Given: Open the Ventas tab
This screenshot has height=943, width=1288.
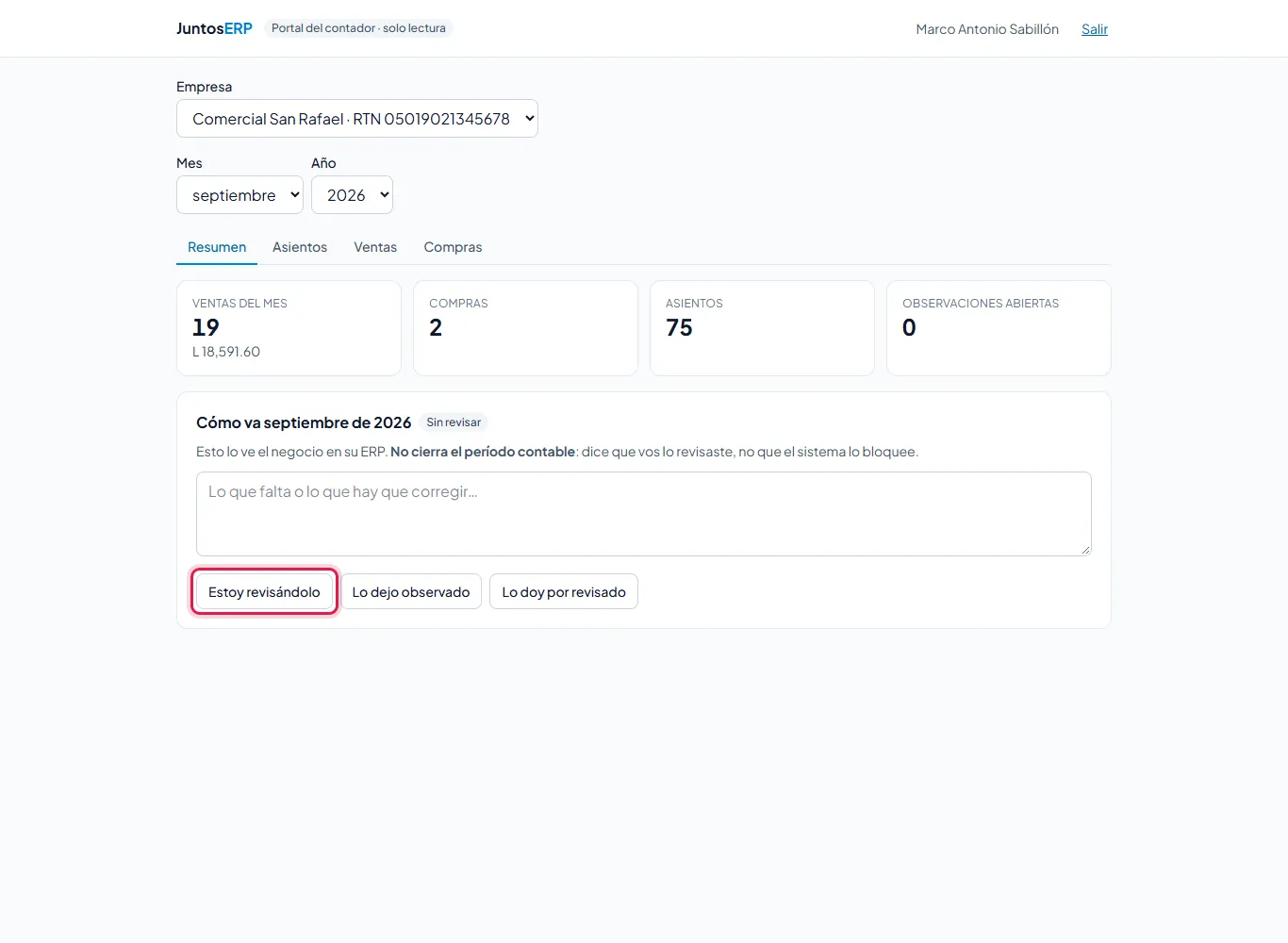Looking at the screenshot, I should coord(375,247).
